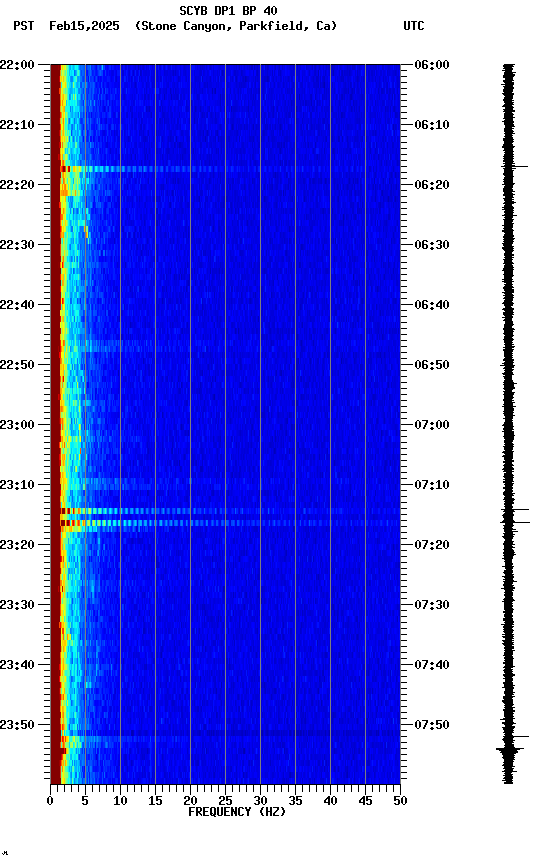Click the 20 Hz frequency tick label
This screenshot has width=552, height=864.
coord(190,801)
